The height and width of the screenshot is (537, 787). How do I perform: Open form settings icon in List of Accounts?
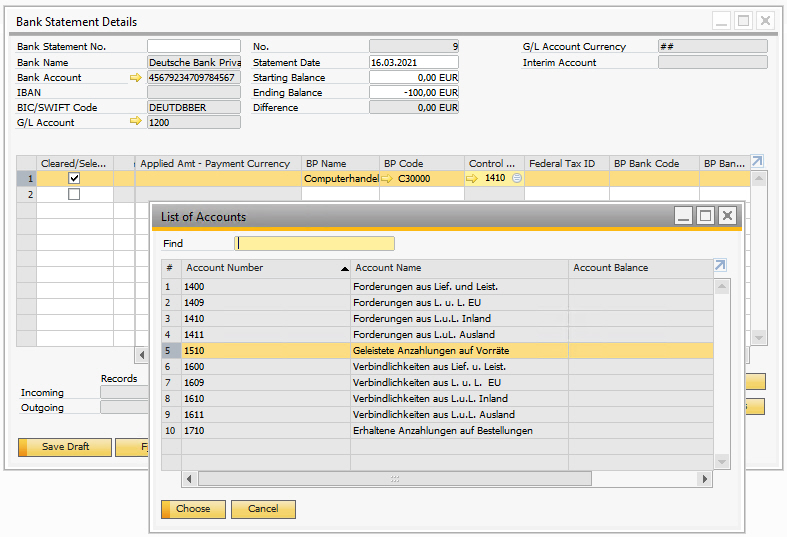tap(720, 265)
